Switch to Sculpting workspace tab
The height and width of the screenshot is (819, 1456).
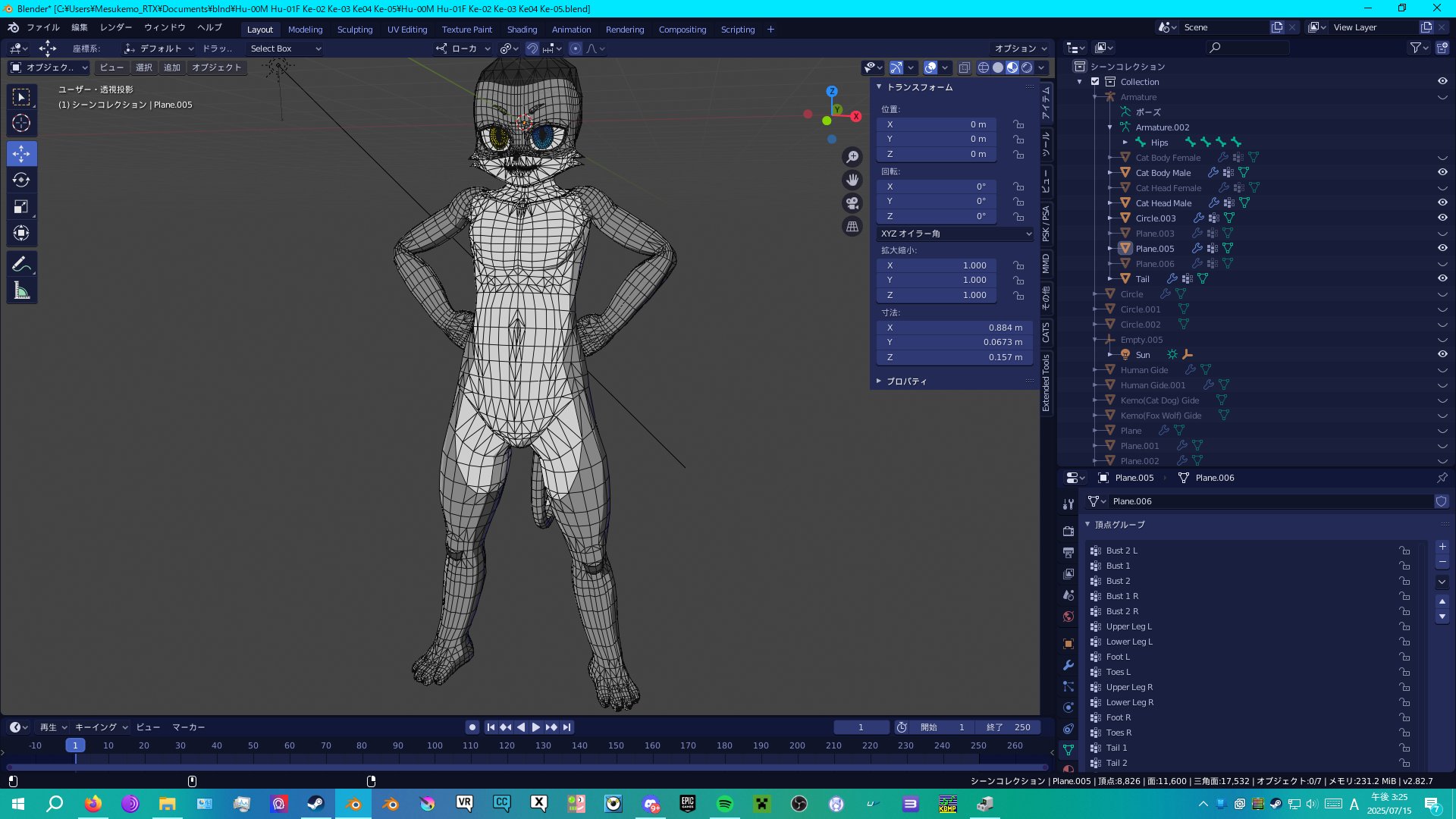point(354,30)
